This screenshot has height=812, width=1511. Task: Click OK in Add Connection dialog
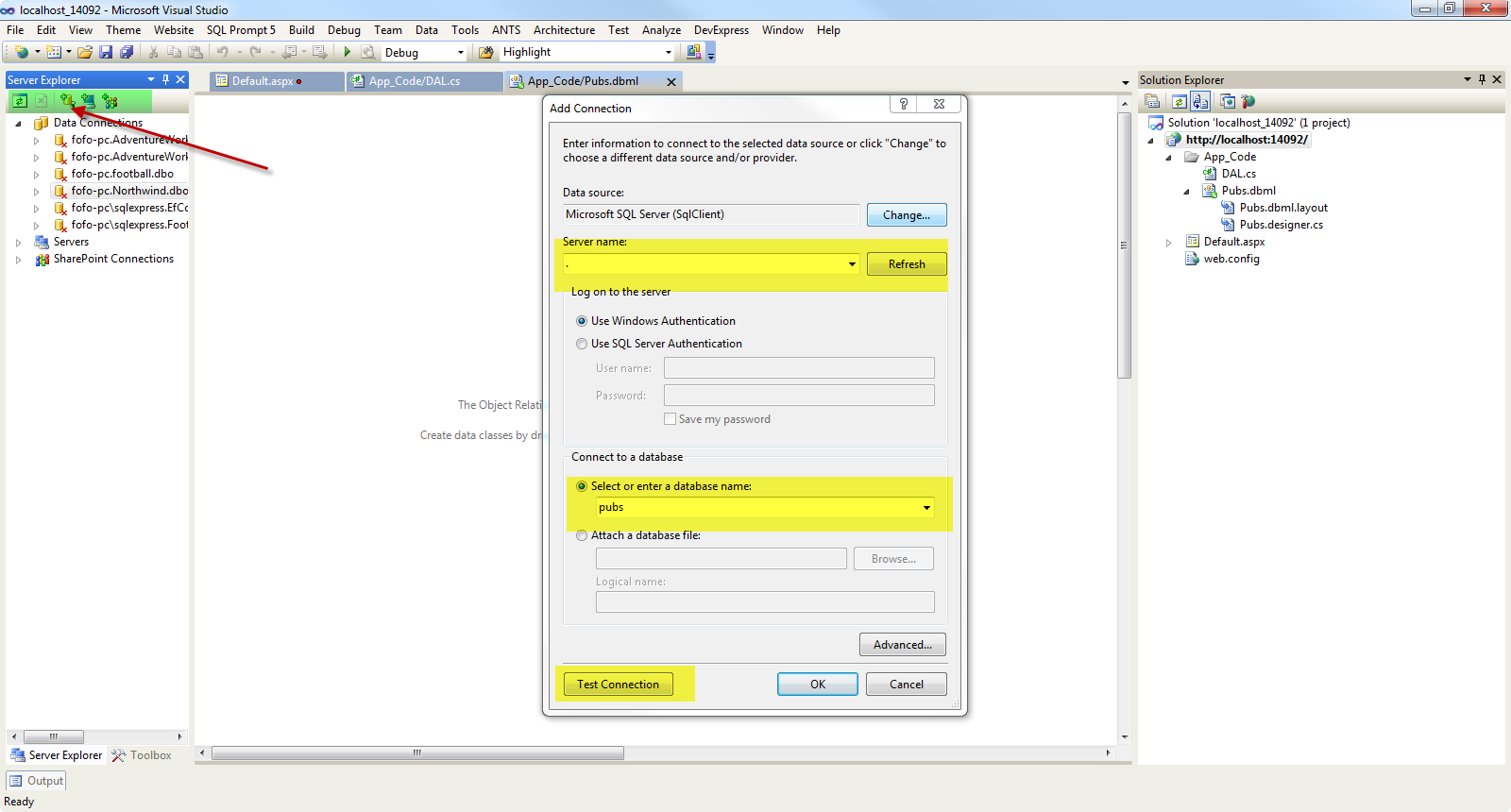(x=818, y=685)
